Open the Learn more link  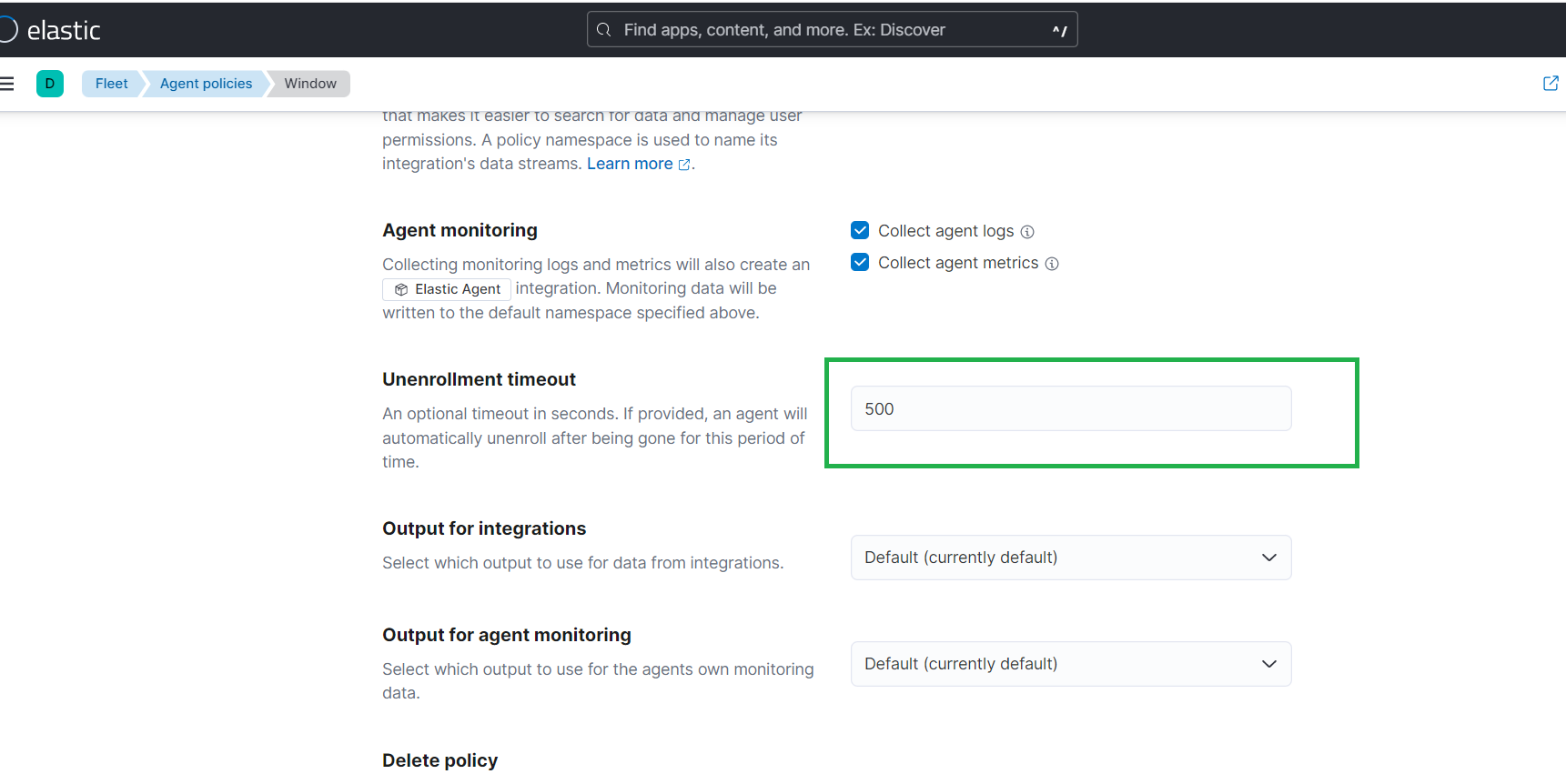(x=630, y=164)
